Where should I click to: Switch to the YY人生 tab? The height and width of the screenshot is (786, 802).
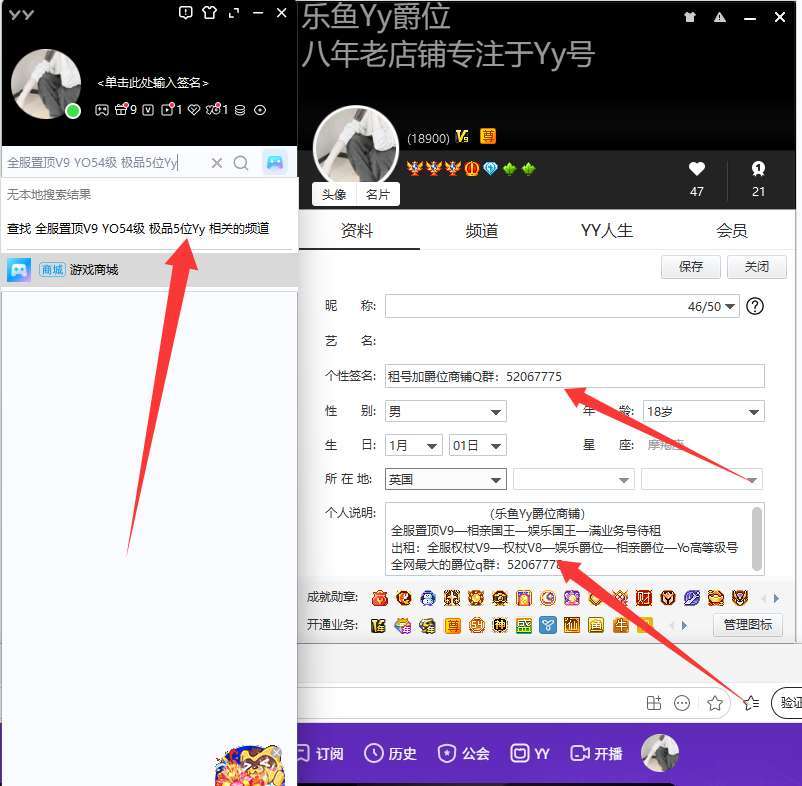607,231
